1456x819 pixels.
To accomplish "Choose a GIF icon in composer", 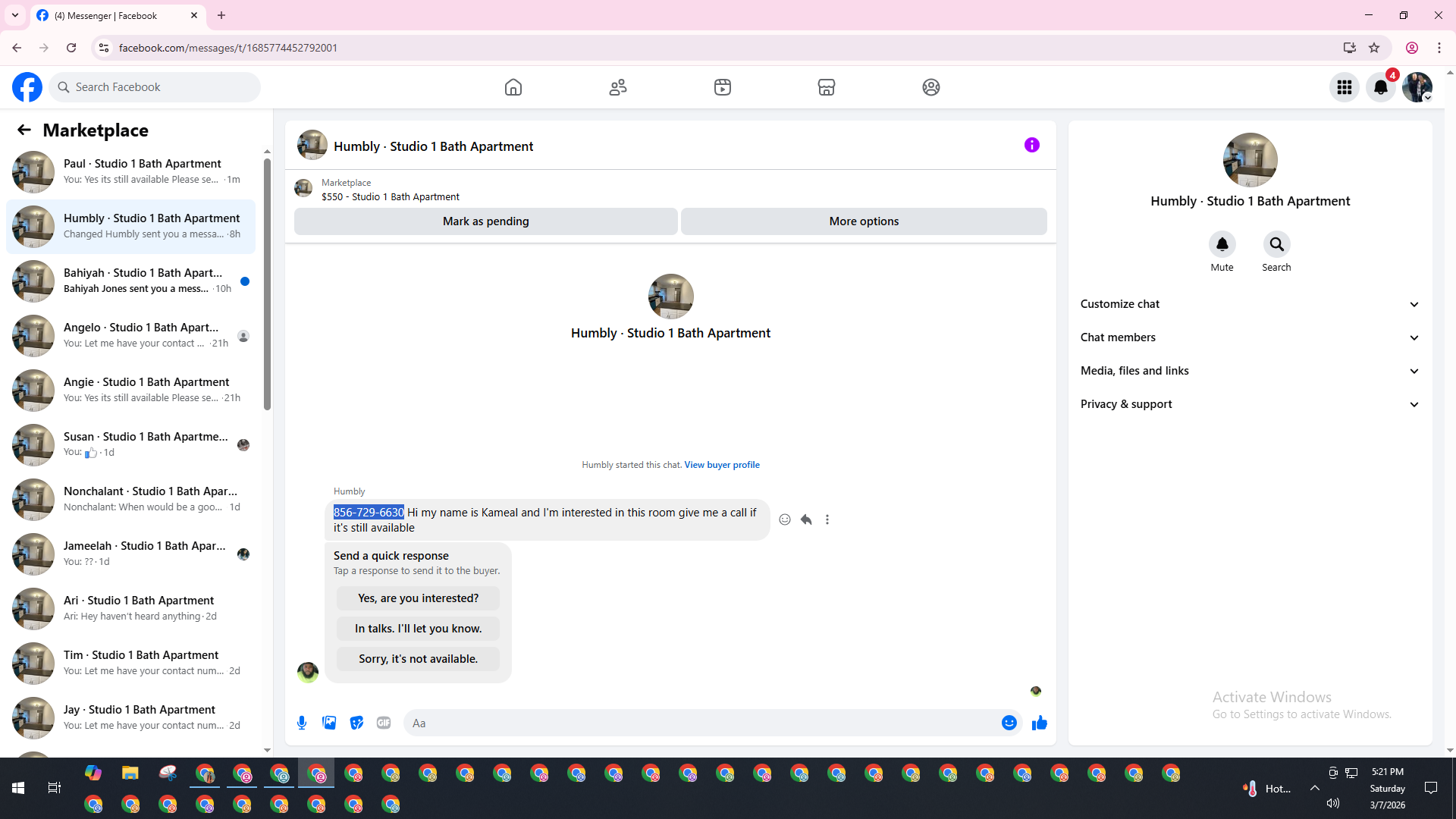I will pos(384,723).
